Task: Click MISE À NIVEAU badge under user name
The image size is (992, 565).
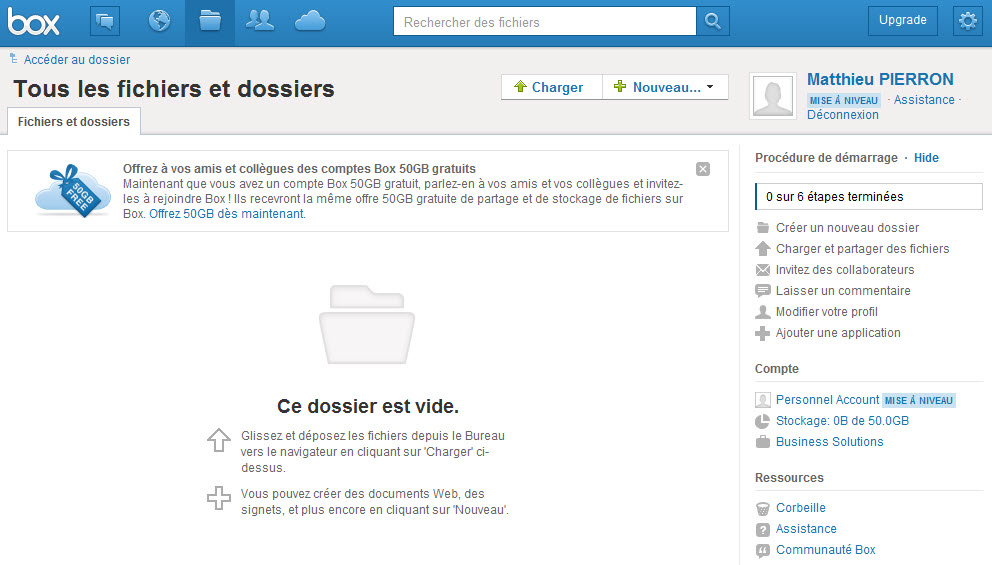Action: 843,101
